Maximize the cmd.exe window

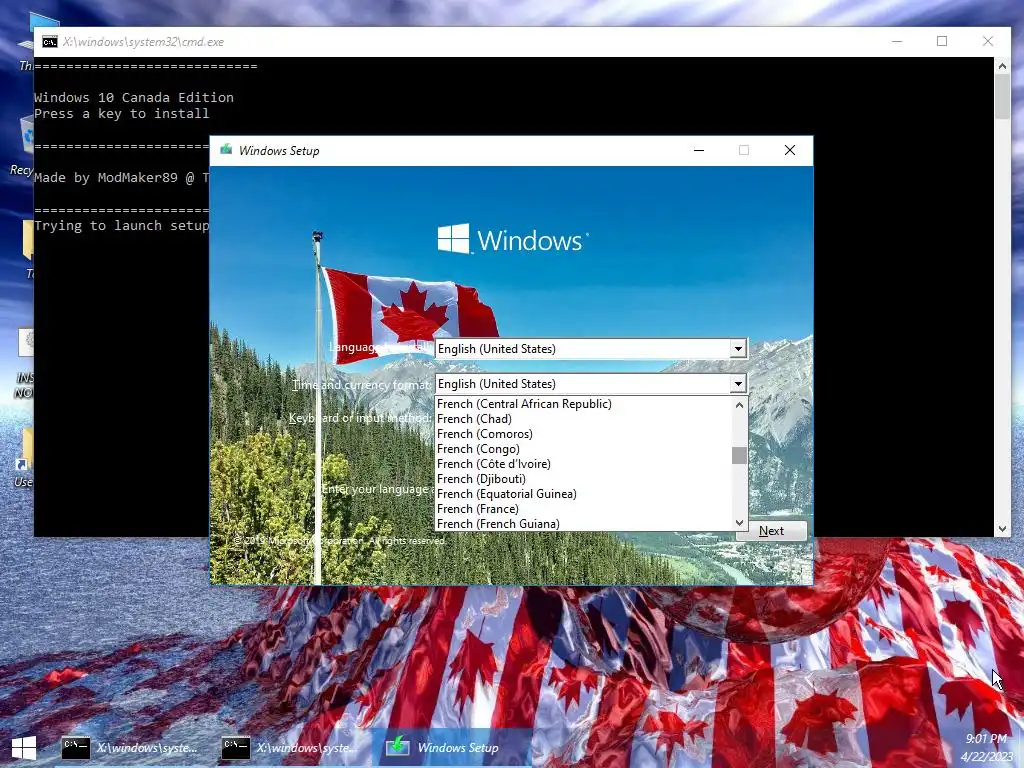(x=942, y=41)
